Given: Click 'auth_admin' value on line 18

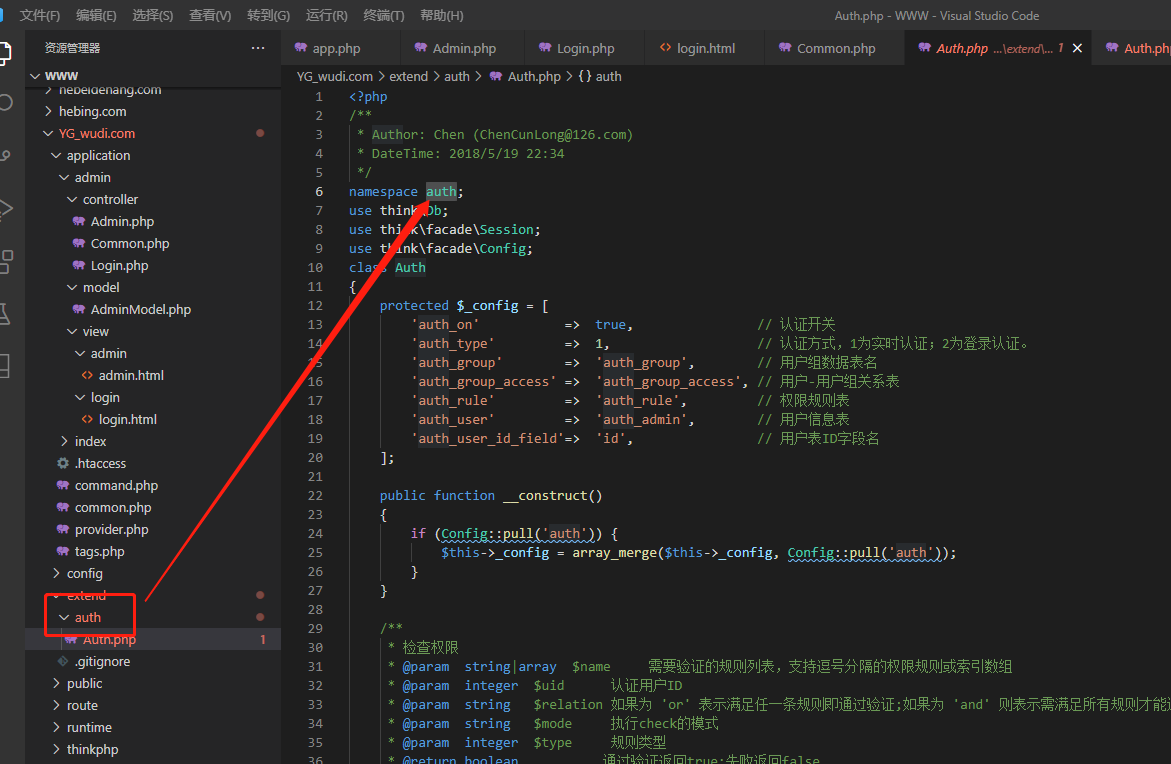Looking at the screenshot, I should tap(642, 420).
